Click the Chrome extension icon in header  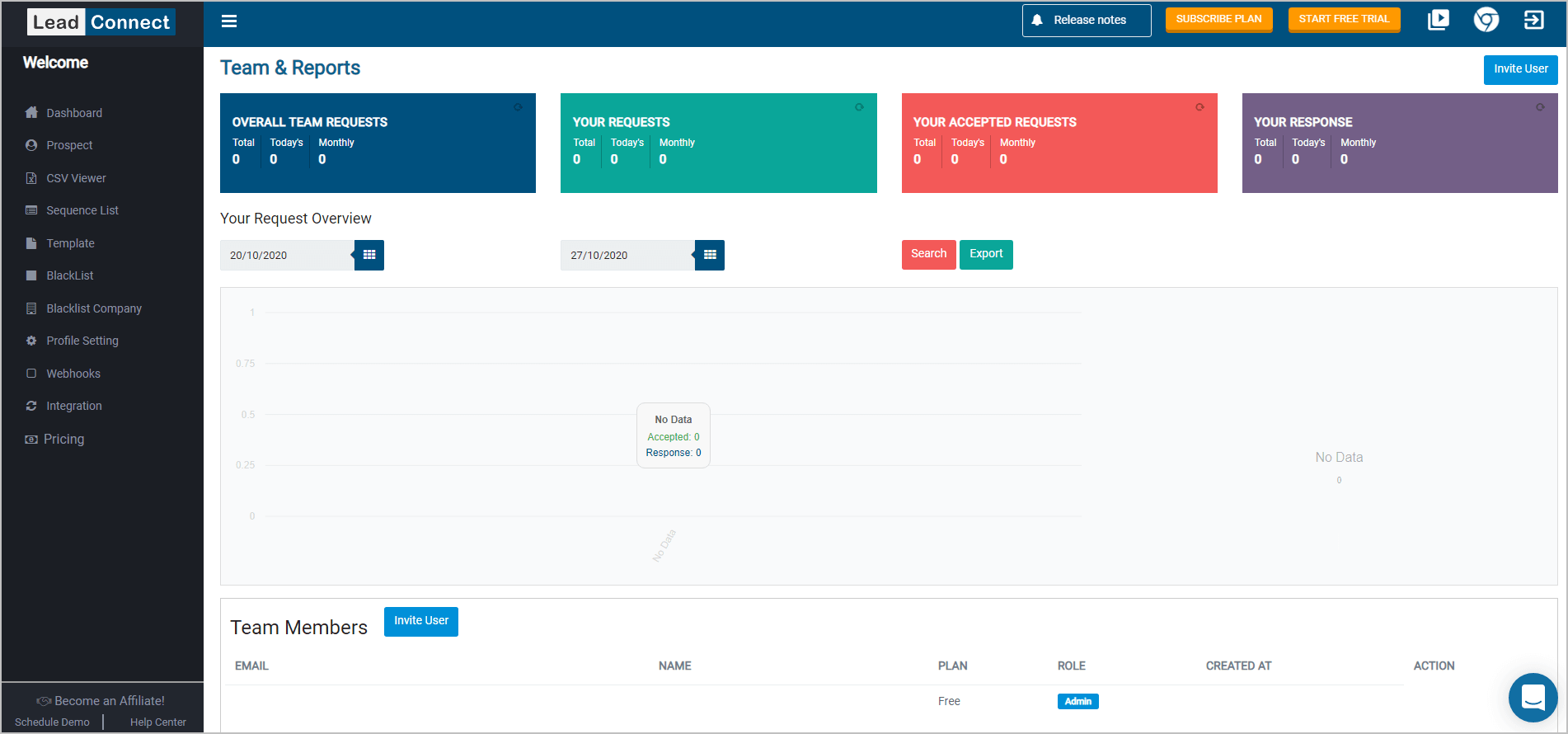[1486, 20]
